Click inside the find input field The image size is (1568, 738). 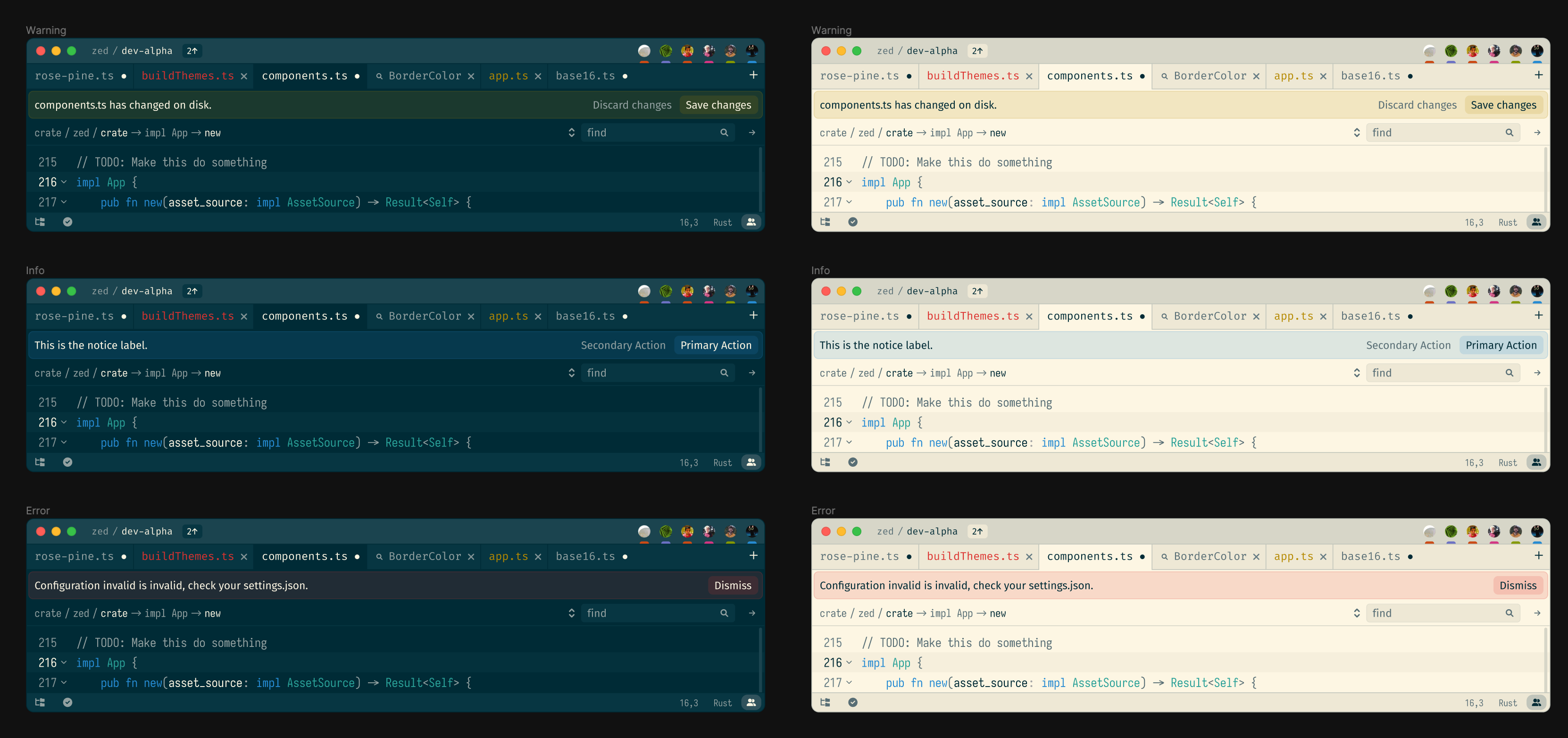[x=645, y=132]
